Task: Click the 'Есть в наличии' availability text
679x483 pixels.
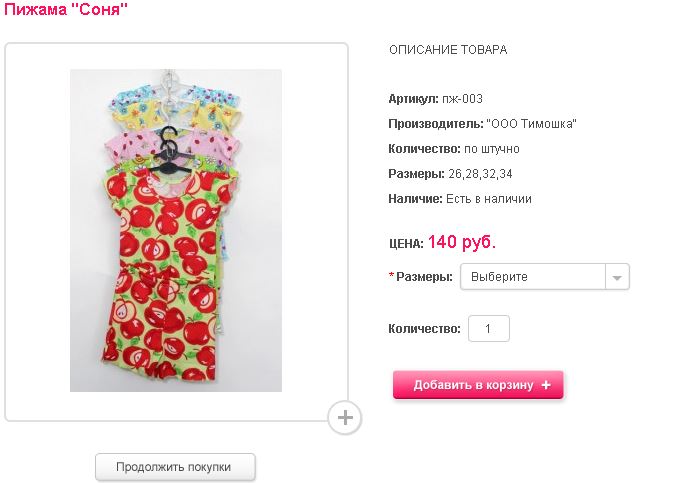Action: pyautogui.click(x=489, y=199)
